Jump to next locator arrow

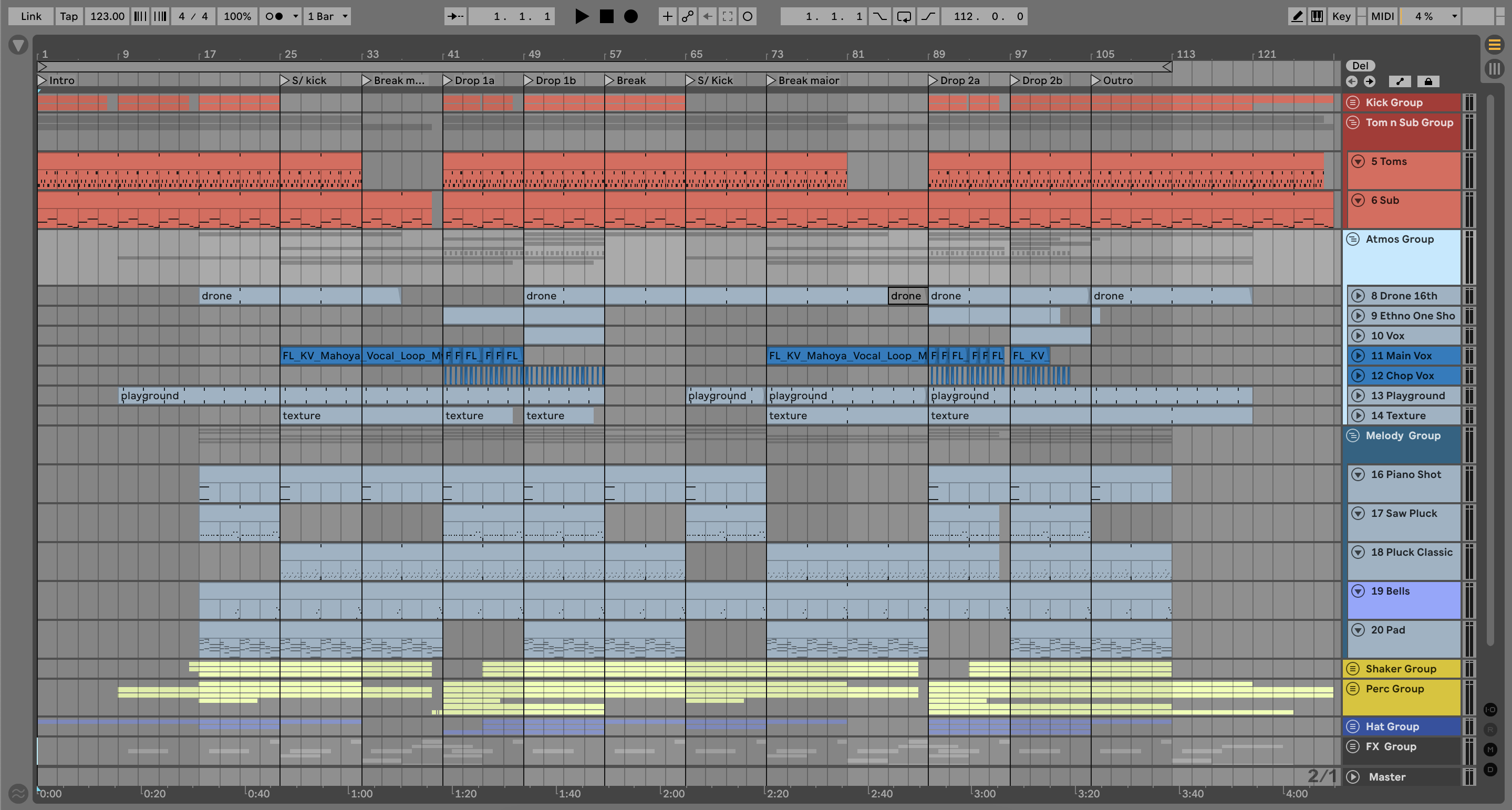1370,81
